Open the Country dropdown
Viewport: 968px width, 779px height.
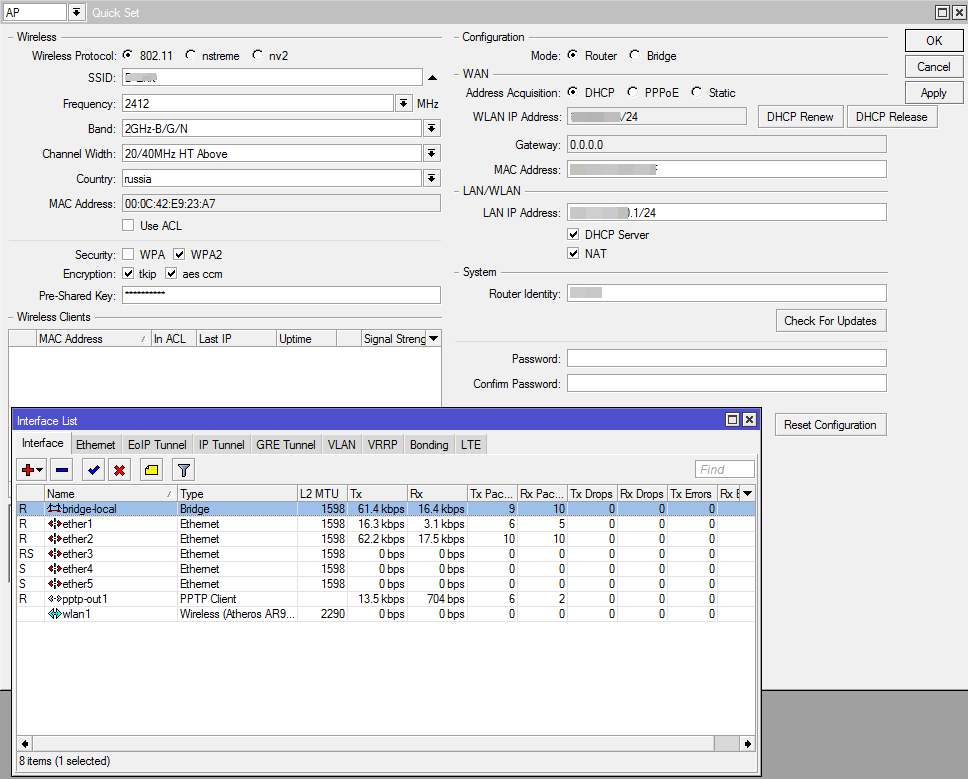432,178
